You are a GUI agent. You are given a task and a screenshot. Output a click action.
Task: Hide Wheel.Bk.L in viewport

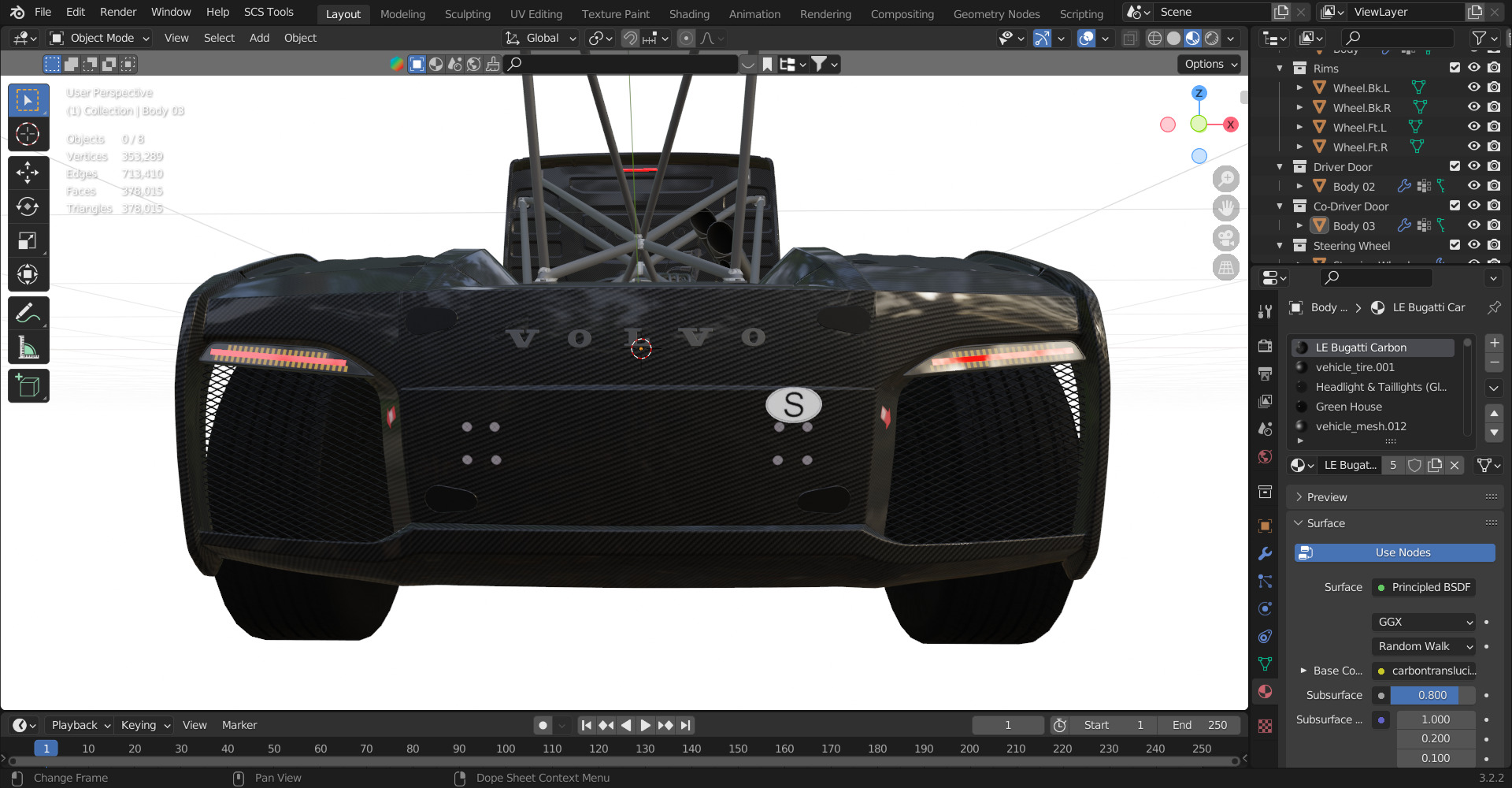[1473, 87]
